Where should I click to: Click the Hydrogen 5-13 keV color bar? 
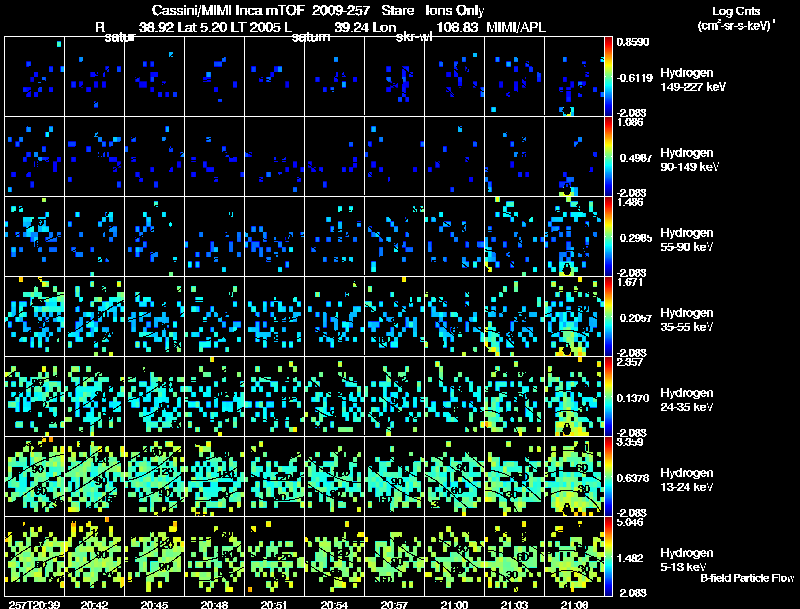609,556
